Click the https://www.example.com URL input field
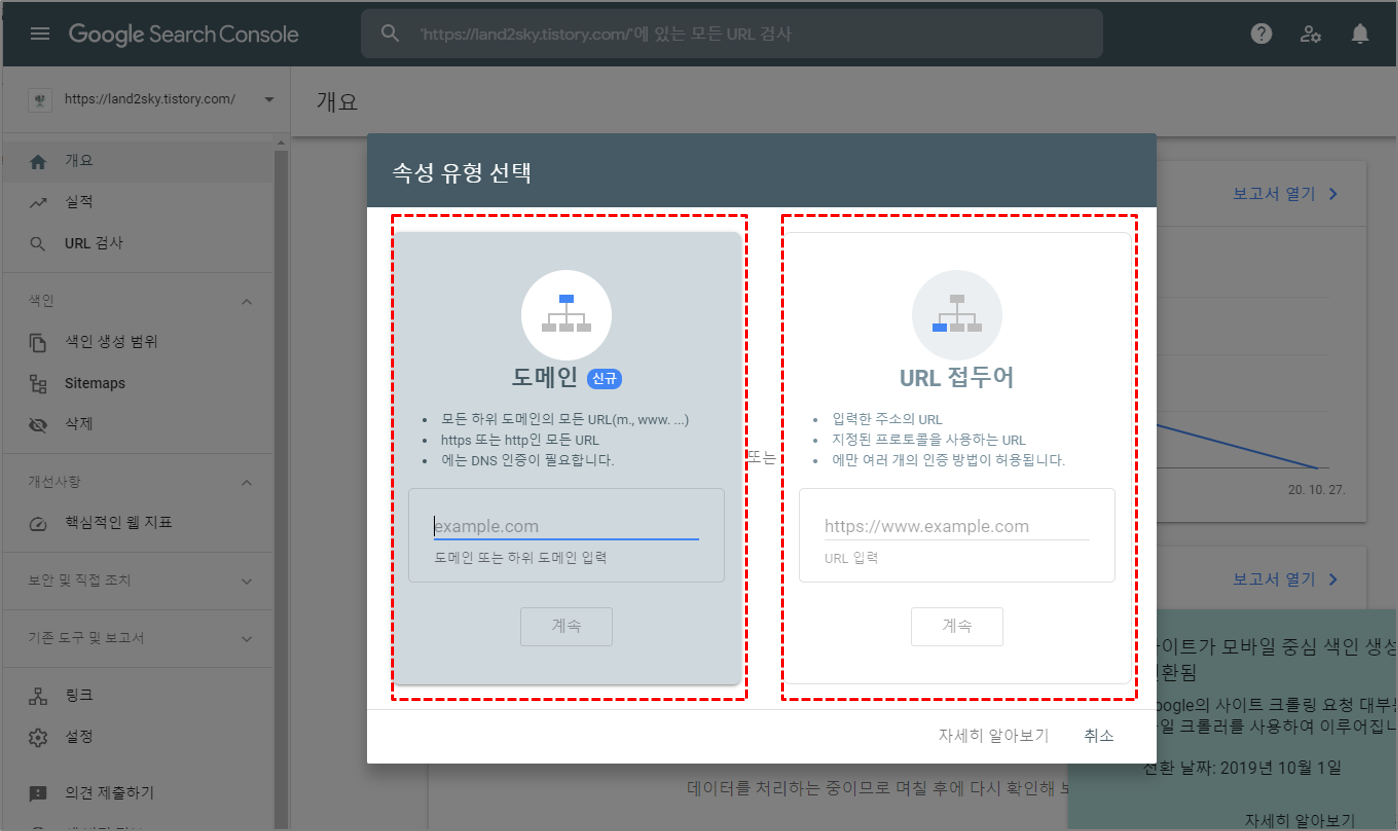Screen dimensions: 1398x831 957,526
